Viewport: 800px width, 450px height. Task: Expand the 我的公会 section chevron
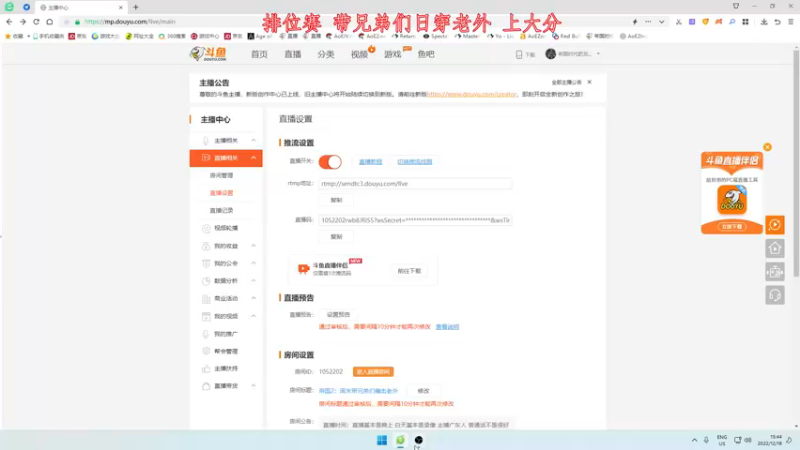pos(254,263)
